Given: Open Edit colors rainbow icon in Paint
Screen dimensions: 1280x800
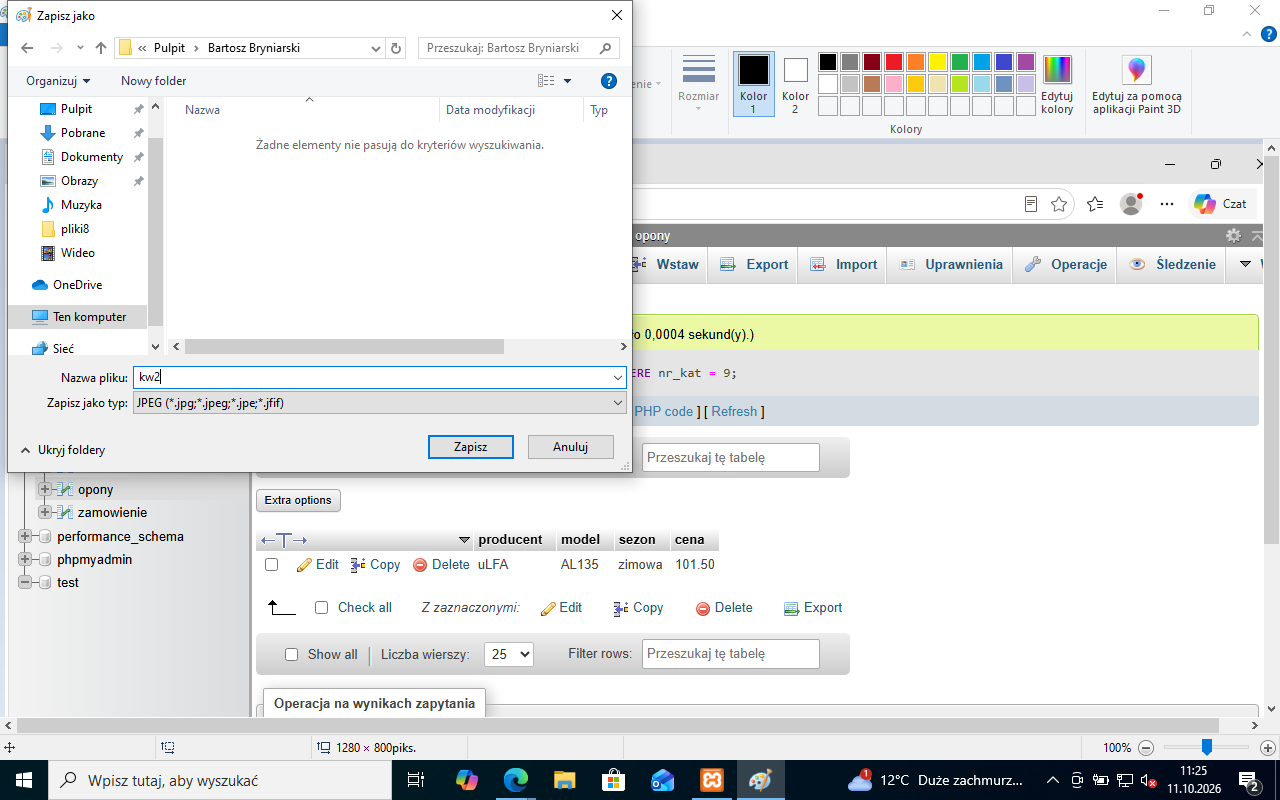Looking at the screenshot, I should click(1057, 70).
